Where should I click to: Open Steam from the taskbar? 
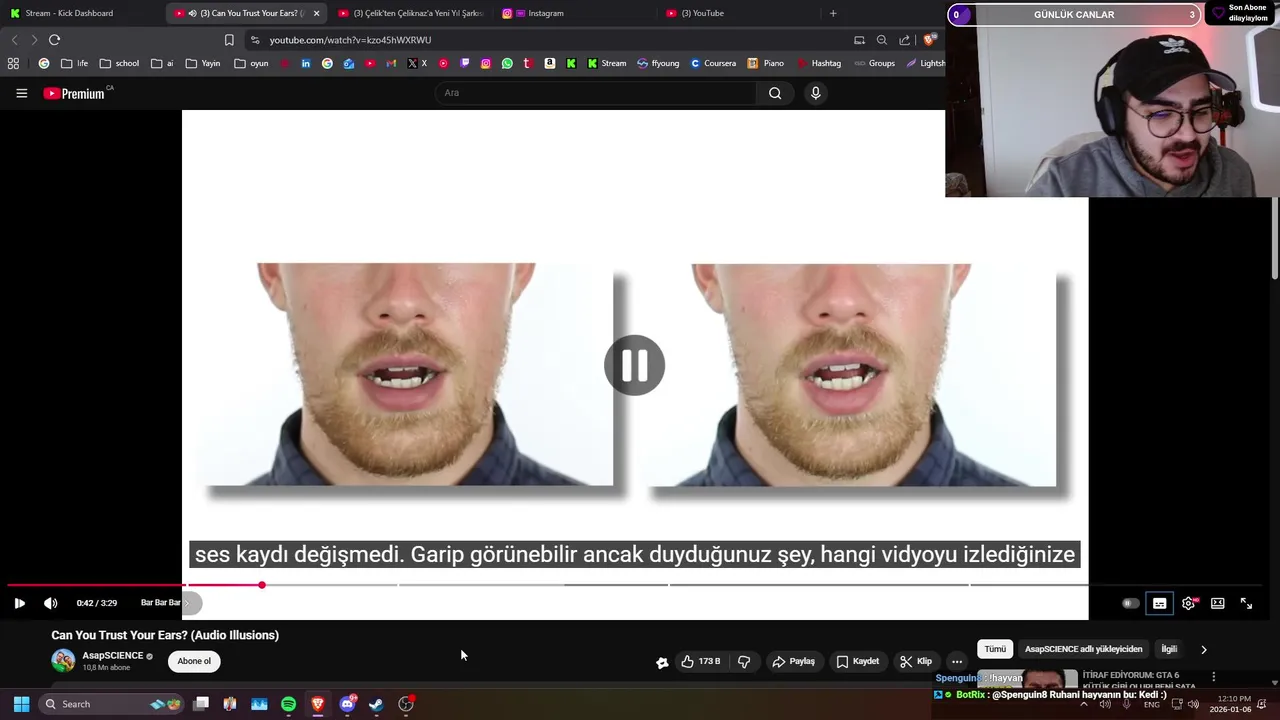pyautogui.click(x=376, y=704)
